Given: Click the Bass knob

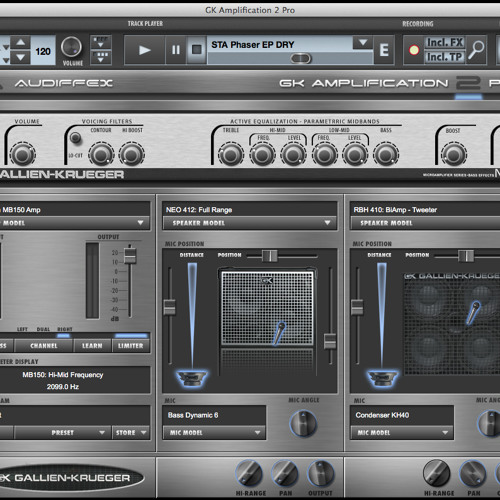Looking at the screenshot, I should point(386,155).
